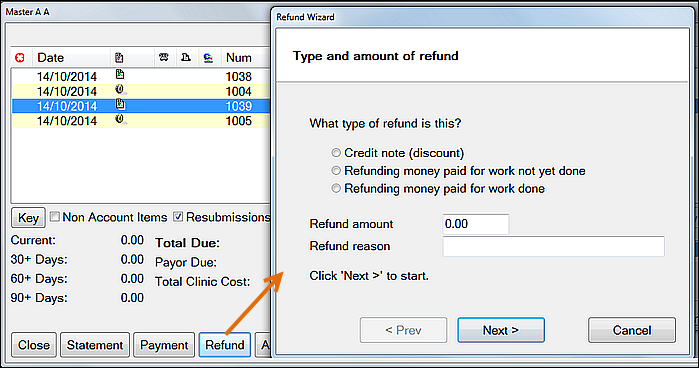Click the red cancel icon column header
The height and width of the screenshot is (368, 699).
(x=20, y=58)
